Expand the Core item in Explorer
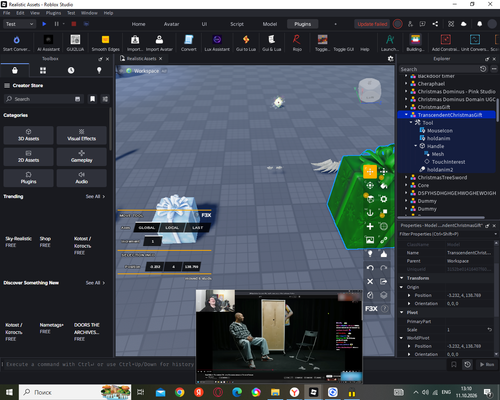Image resolution: width=500 pixels, height=400 pixels. tap(406, 185)
